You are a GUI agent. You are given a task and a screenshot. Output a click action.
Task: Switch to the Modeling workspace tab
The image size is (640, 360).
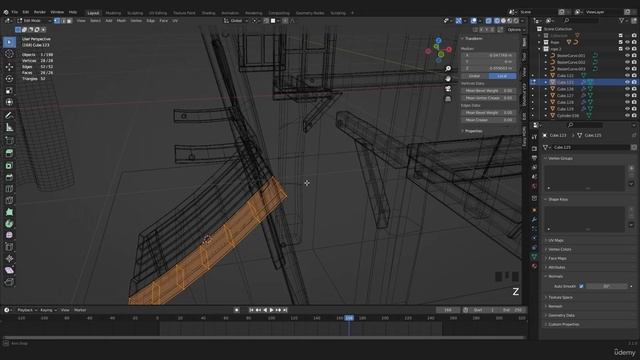click(x=113, y=13)
